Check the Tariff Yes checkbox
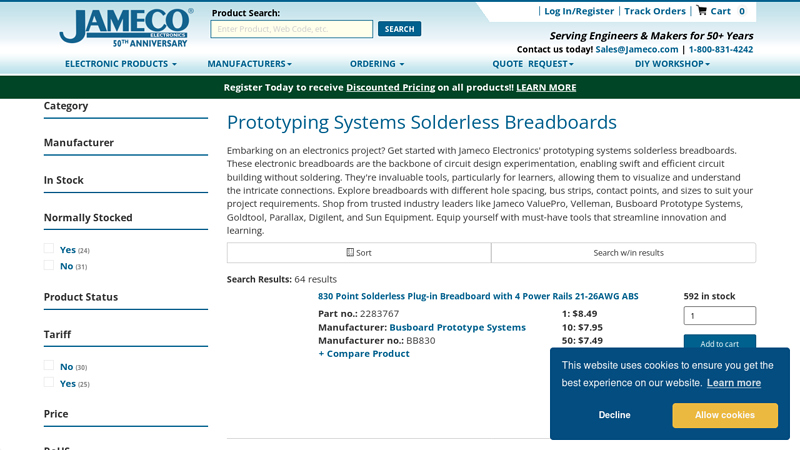This screenshot has height=450, width=800. click(x=49, y=382)
